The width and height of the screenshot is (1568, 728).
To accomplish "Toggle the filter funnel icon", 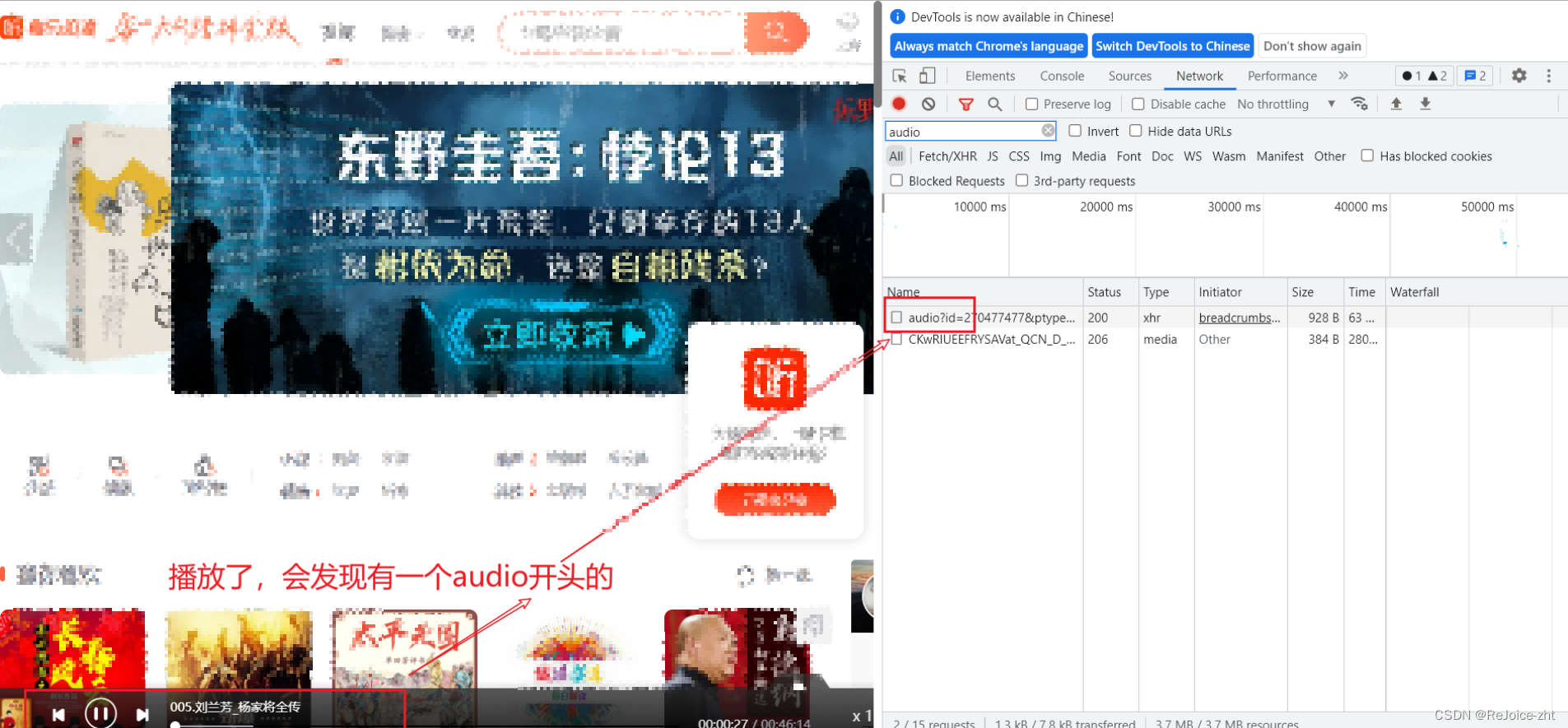I will 966,104.
